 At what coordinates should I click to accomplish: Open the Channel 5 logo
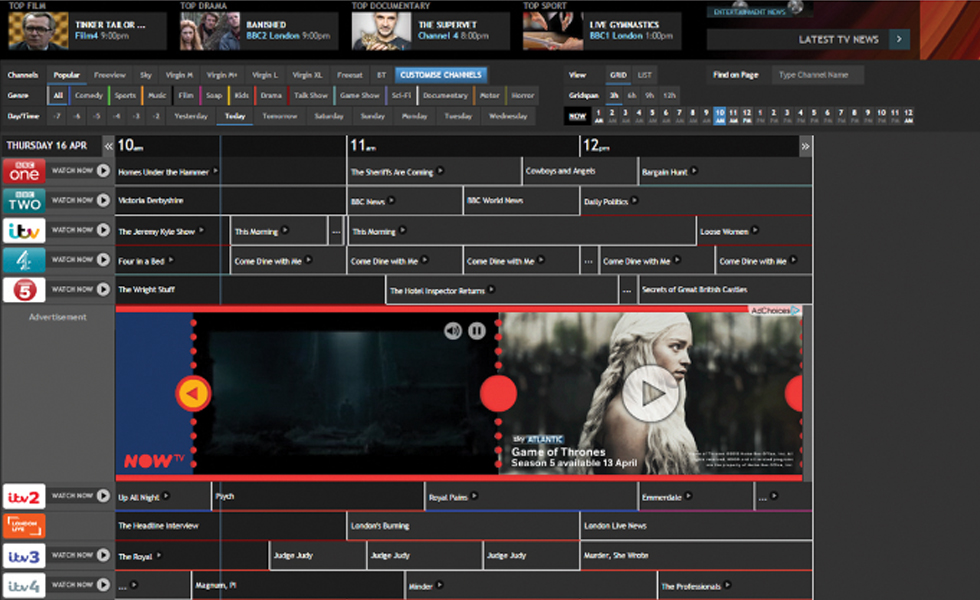tap(24, 290)
